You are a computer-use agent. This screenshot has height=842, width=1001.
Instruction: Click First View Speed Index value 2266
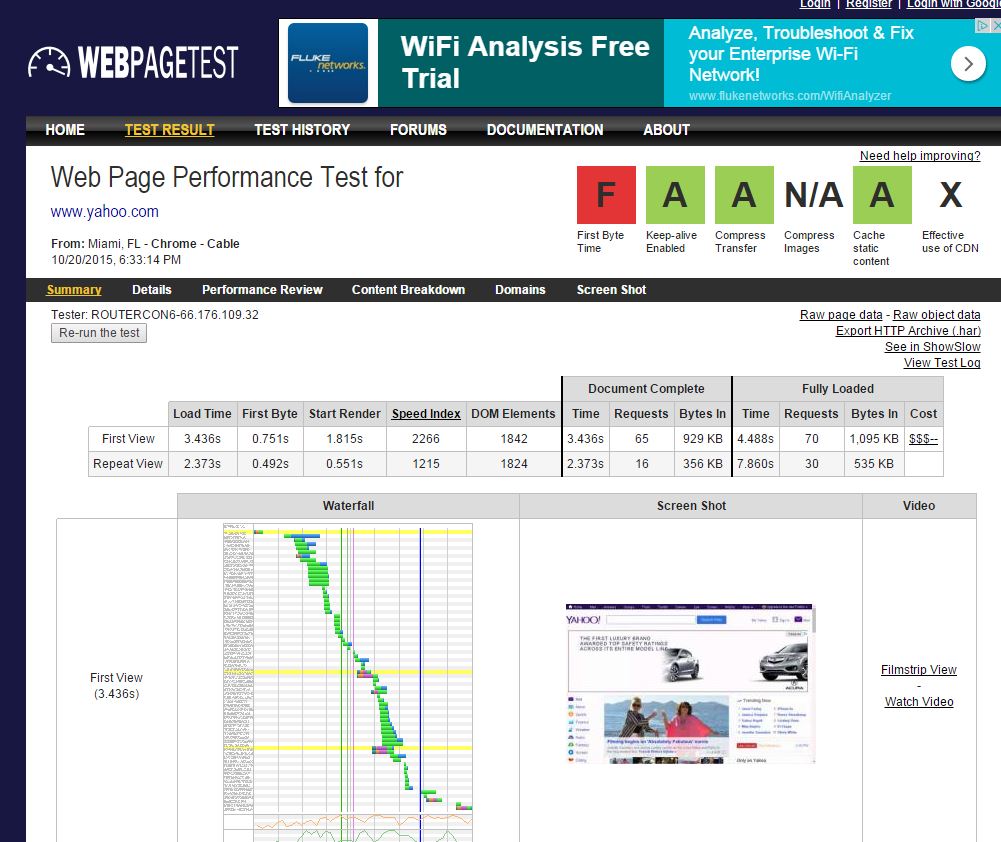pyautogui.click(x=426, y=439)
